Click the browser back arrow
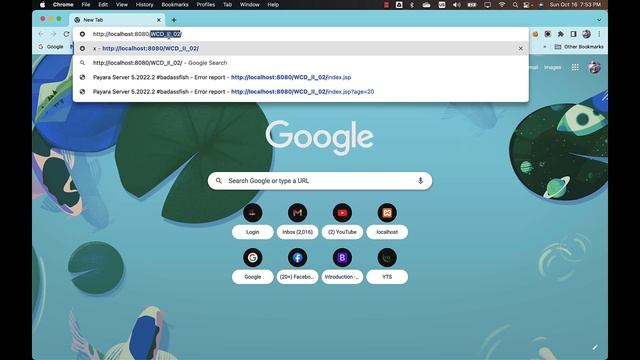This screenshot has height=360, width=640. click(40, 34)
